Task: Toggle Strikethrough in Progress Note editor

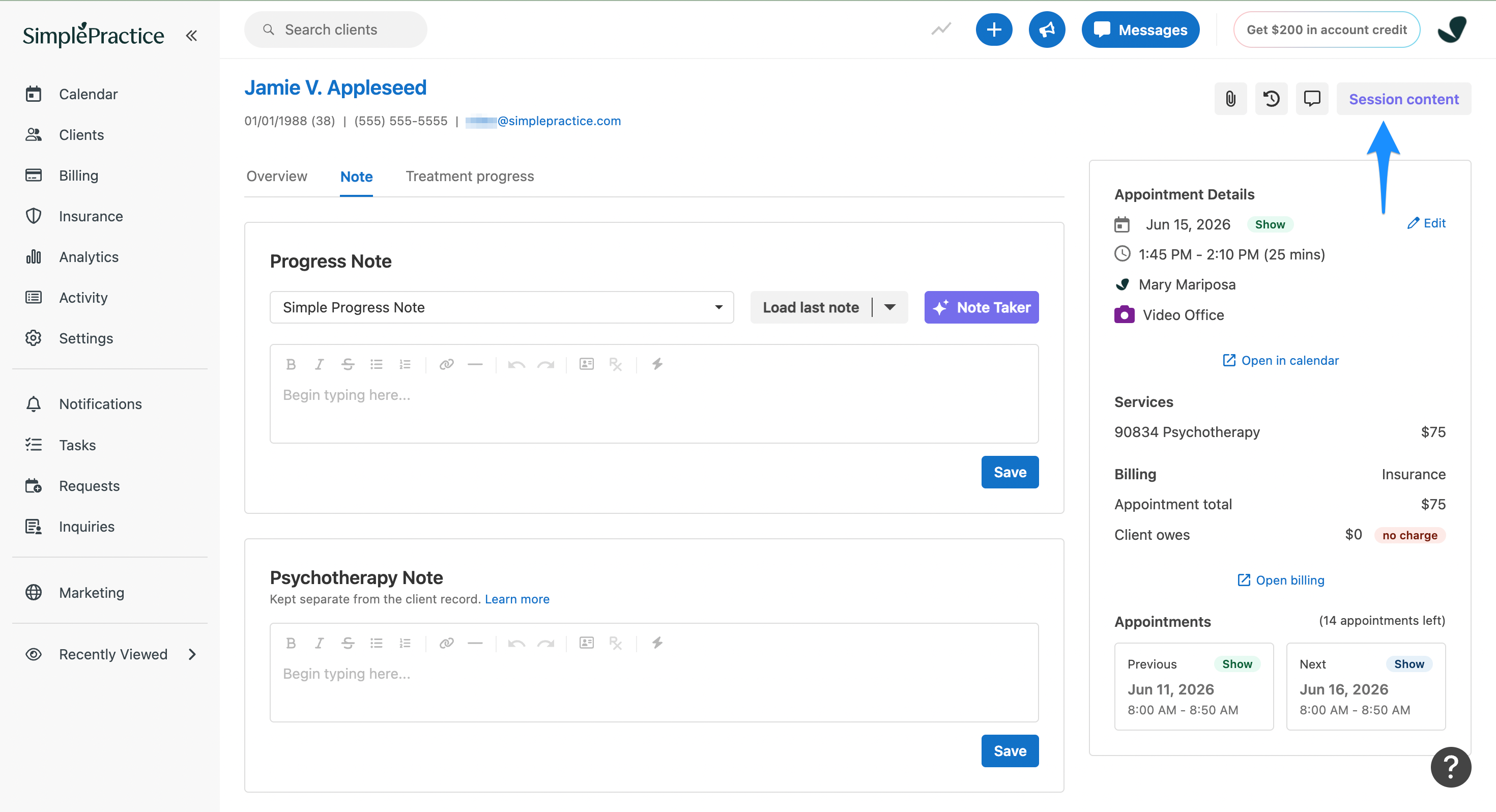Action: pos(348,364)
